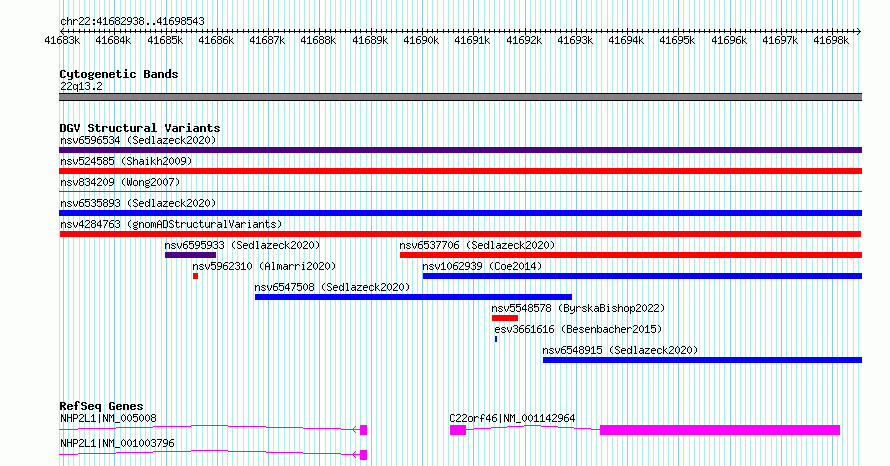This screenshot has width=890, height=466.
Task: Click label nsv4284763 (gnomADStructuralVariants)
Action: [x=171, y=224]
